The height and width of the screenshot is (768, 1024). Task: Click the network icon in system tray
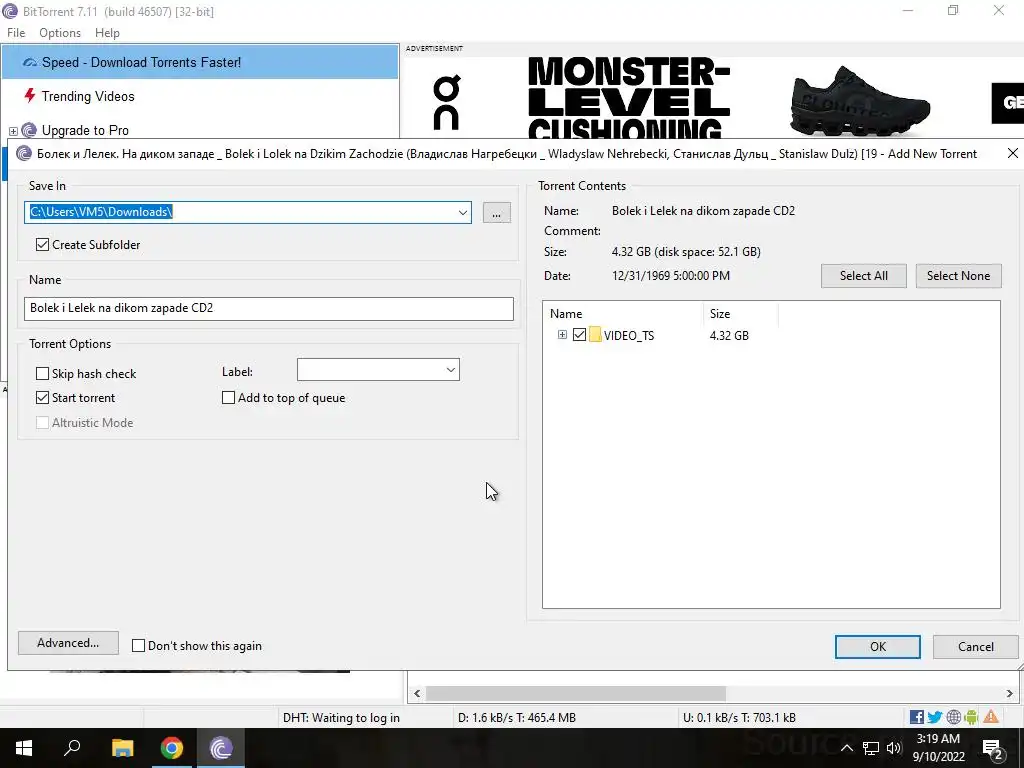[x=871, y=748]
